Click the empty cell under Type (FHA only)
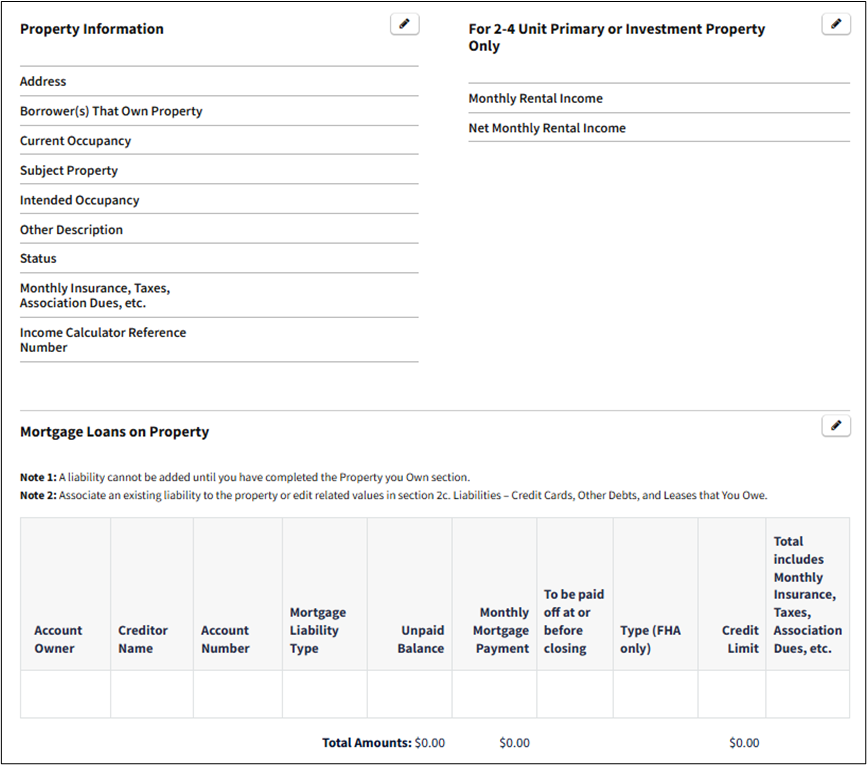Image resolution: width=867 pixels, height=765 pixels. coord(655,694)
